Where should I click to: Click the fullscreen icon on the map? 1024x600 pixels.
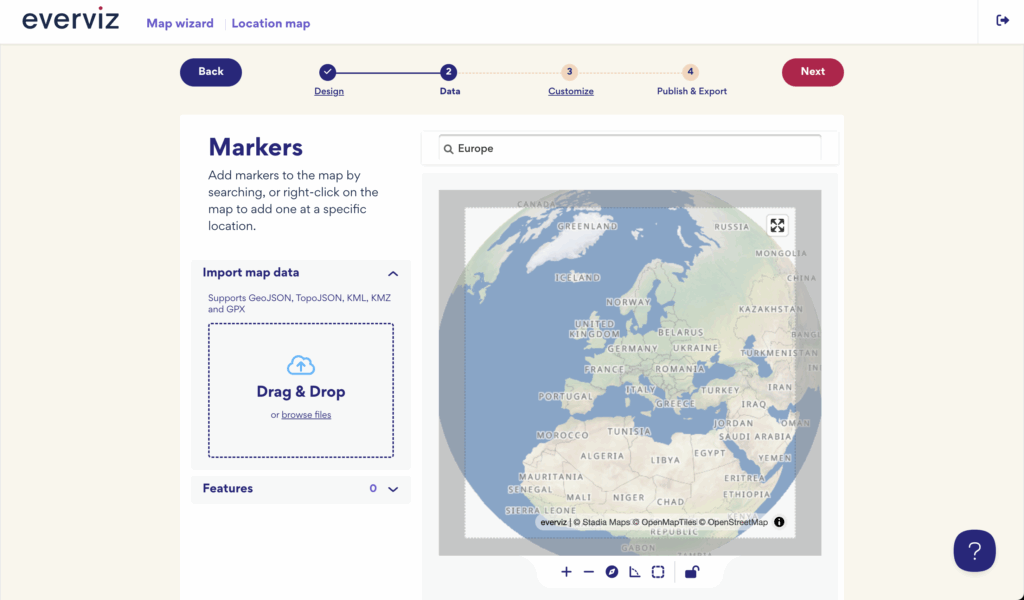pyautogui.click(x=778, y=226)
